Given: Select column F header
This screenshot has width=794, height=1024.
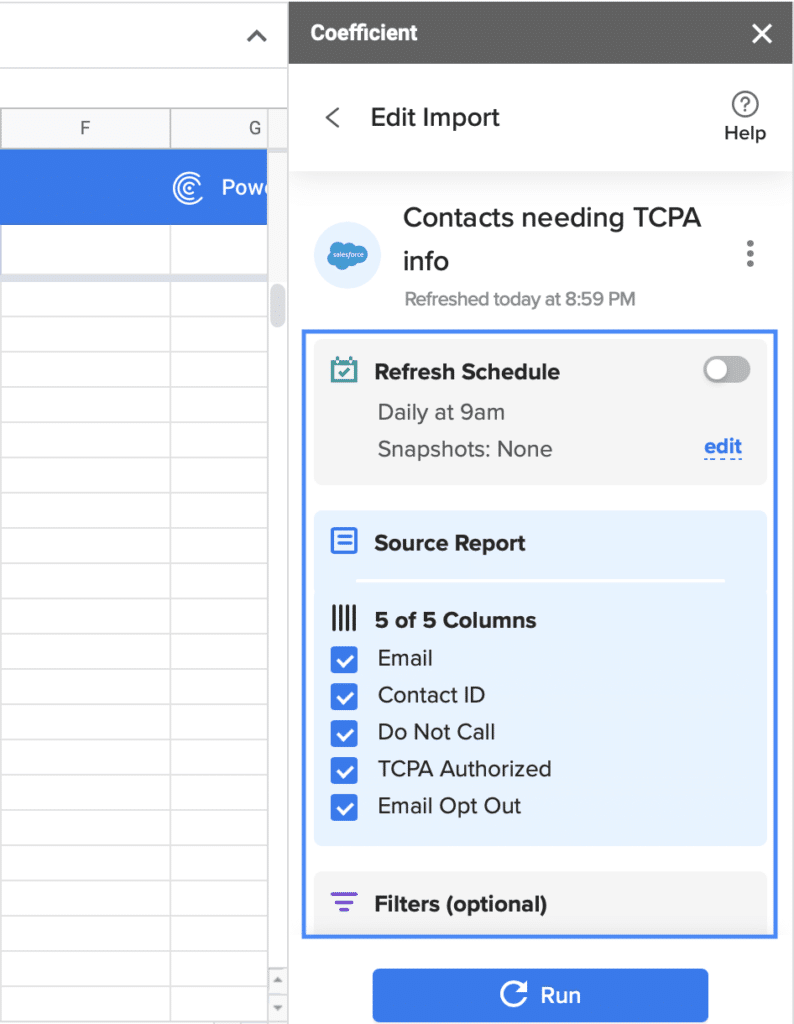Looking at the screenshot, I should click(86, 128).
